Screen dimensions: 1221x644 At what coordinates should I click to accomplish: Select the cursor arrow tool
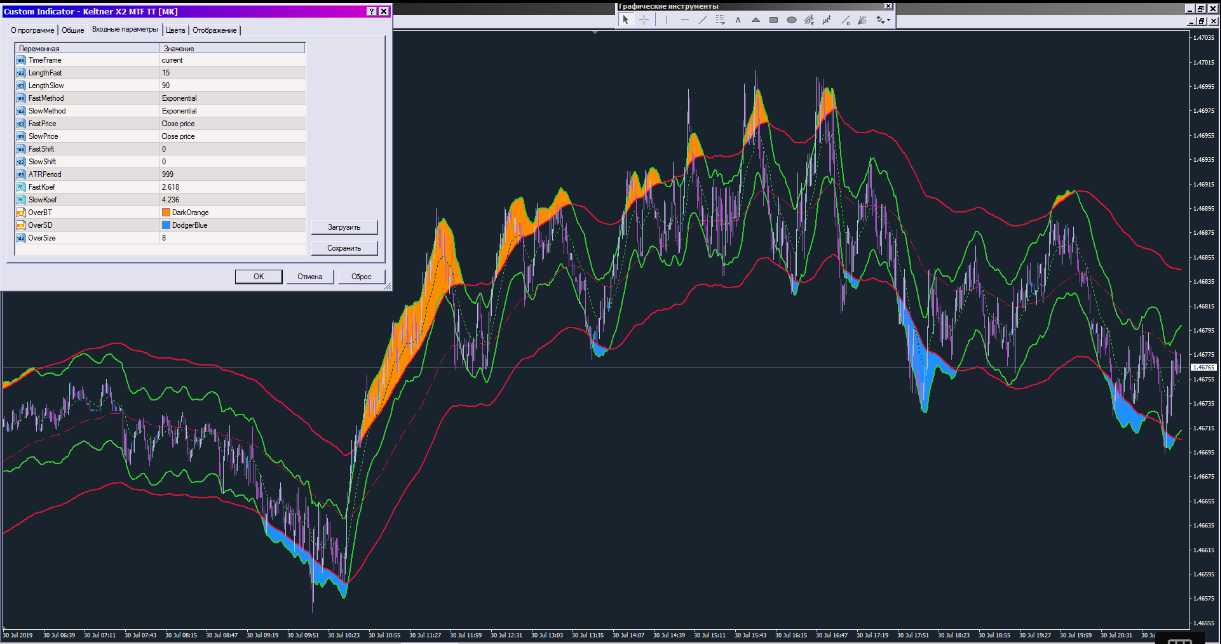click(627, 19)
